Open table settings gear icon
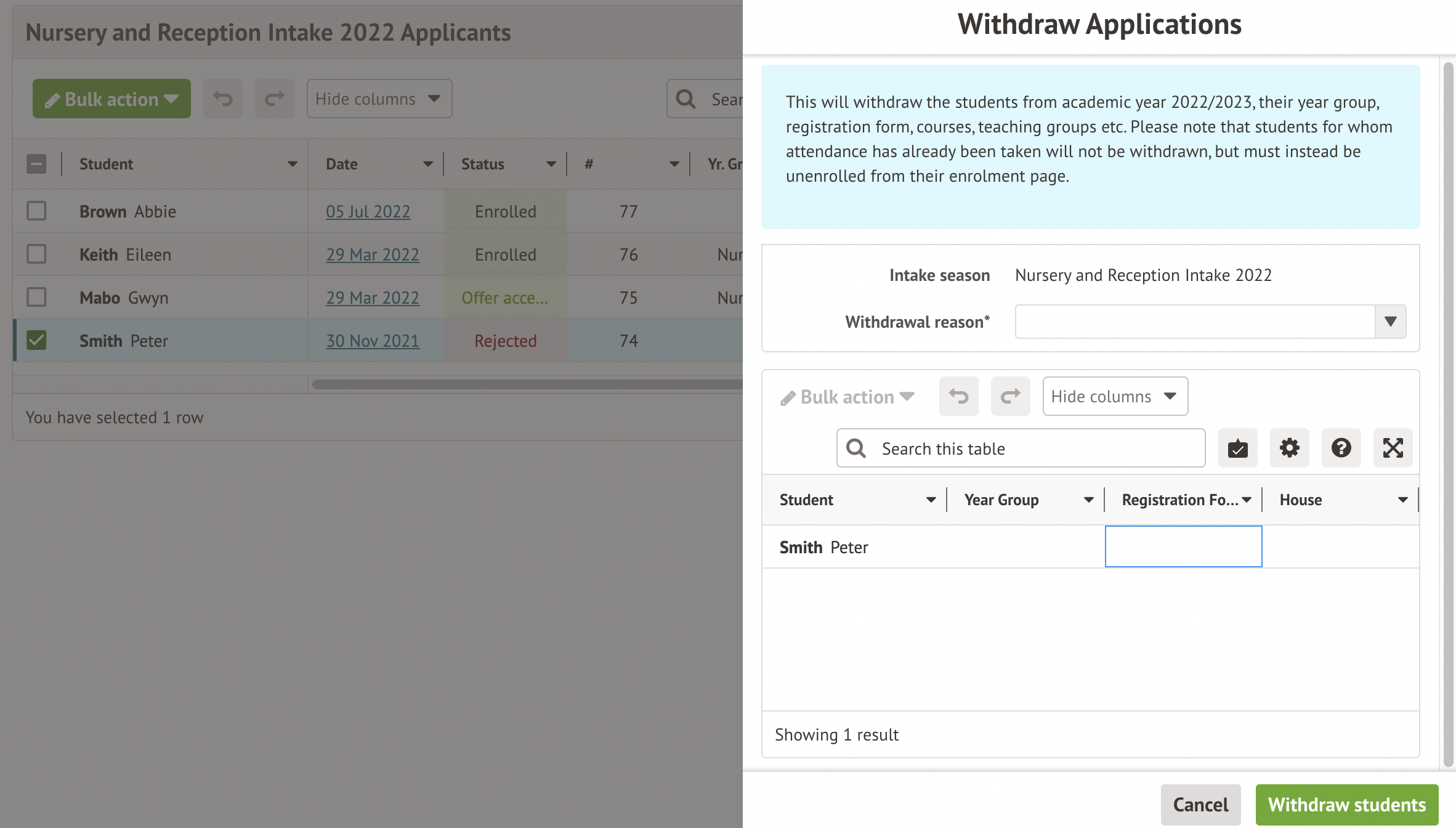This screenshot has height=828, width=1456. [x=1289, y=448]
